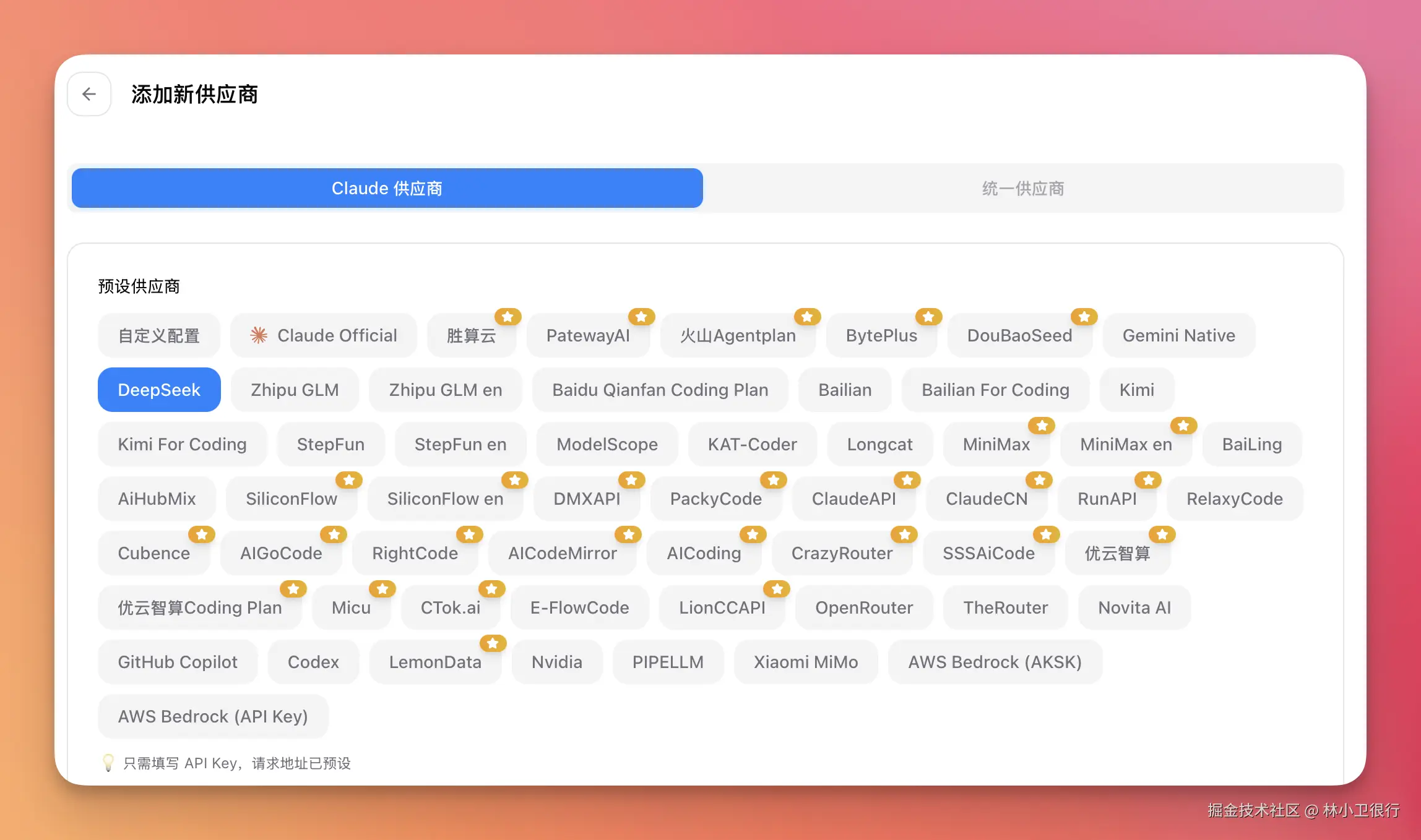Select BaiLing provider
This screenshot has width=1421, height=840.
pyautogui.click(x=1252, y=444)
